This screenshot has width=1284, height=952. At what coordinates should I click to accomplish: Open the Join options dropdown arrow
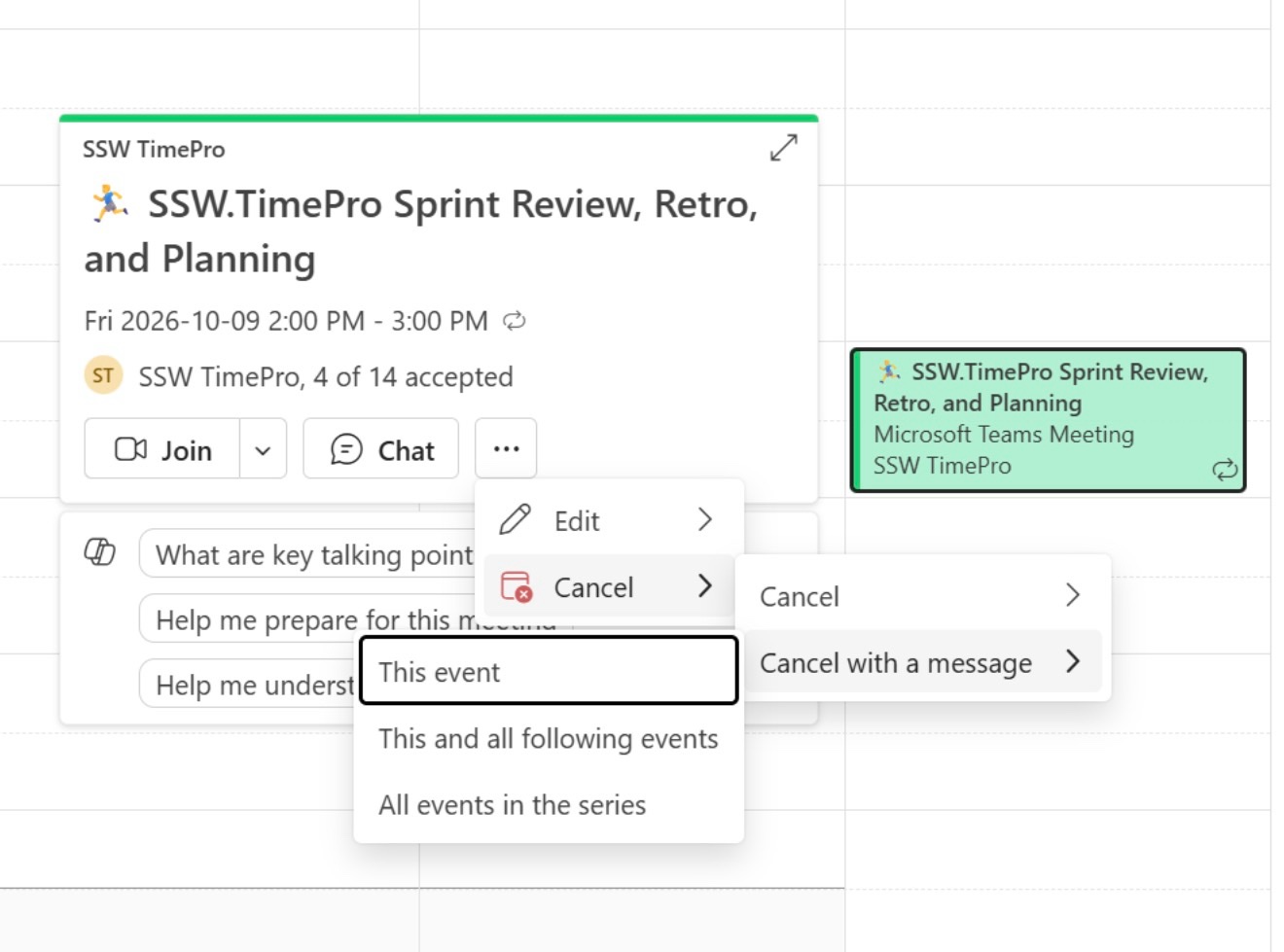263,448
